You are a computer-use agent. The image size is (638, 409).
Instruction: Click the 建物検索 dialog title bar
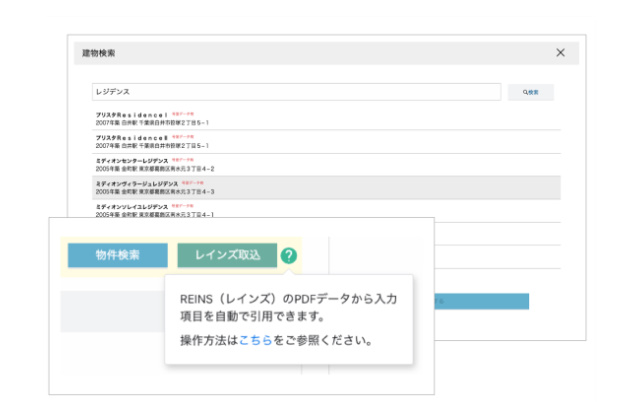coord(300,53)
